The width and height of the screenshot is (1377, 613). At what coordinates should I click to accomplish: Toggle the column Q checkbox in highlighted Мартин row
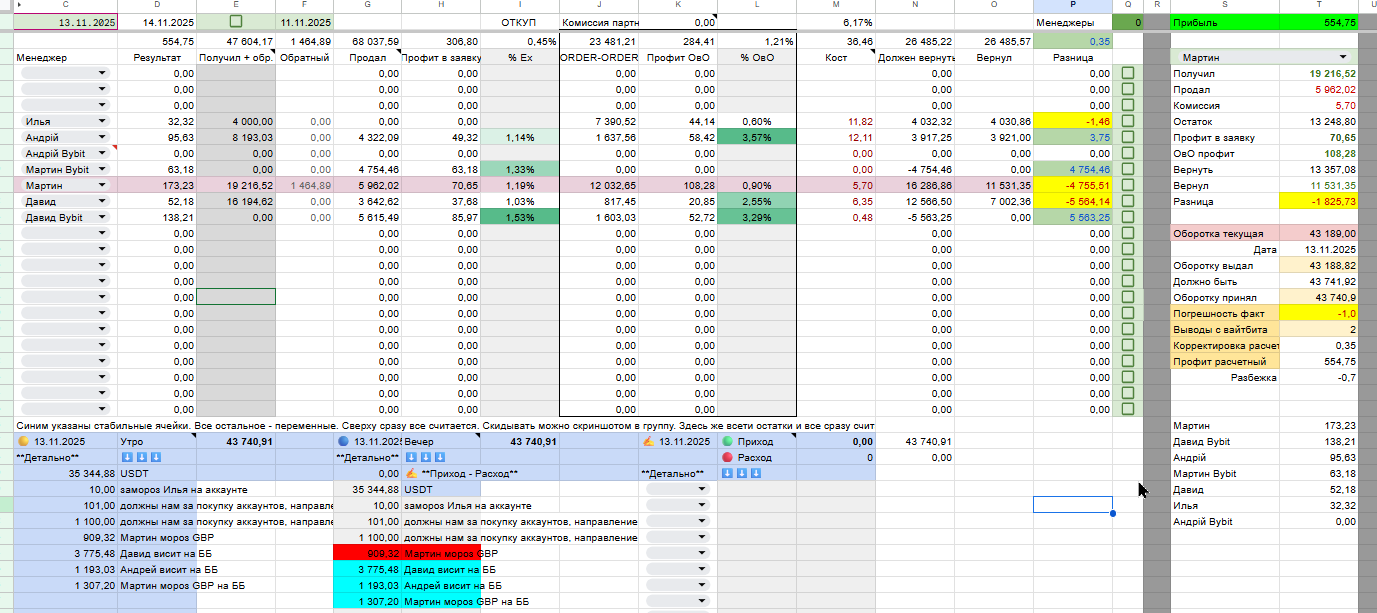[x=1128, y=185]
